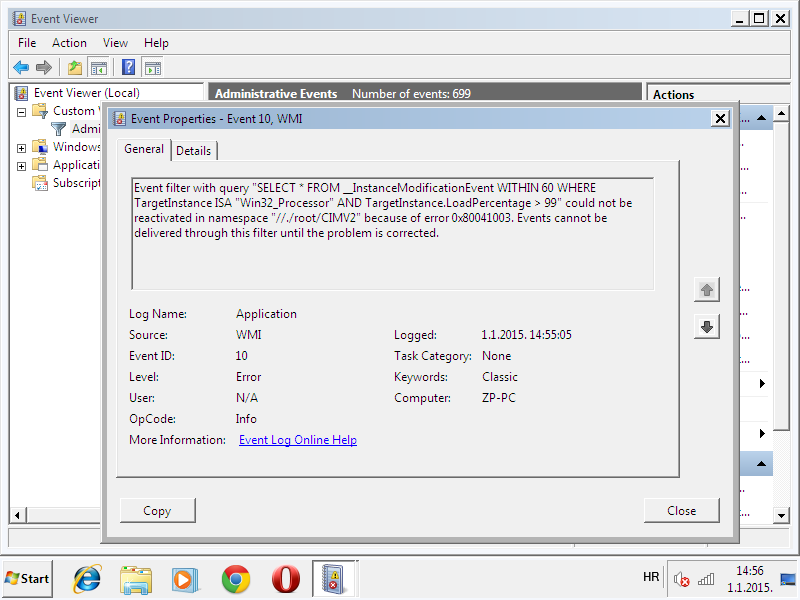Toggle the Show/Hide Action Pane button
Image resolution: width=800 pixels, height=600 pixels.
pos(153,67)
